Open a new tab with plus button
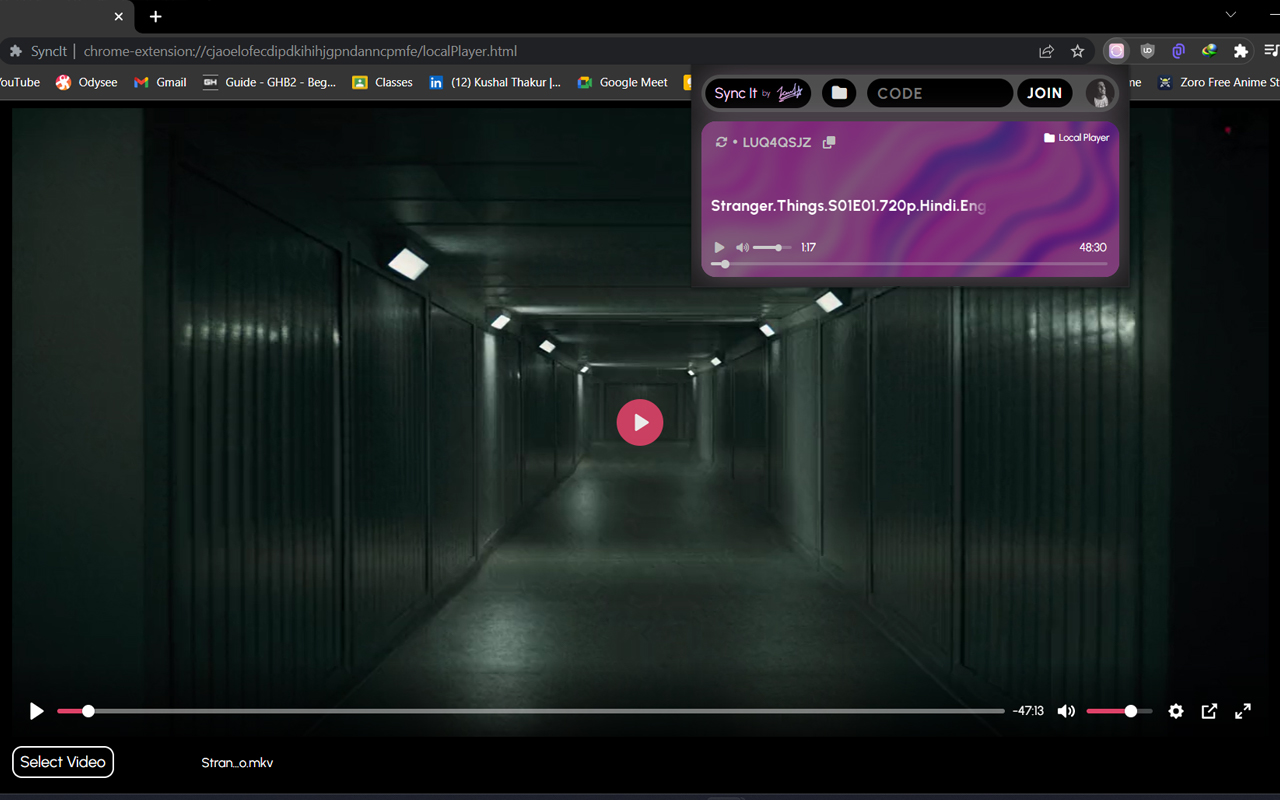 tap(155, 17)
